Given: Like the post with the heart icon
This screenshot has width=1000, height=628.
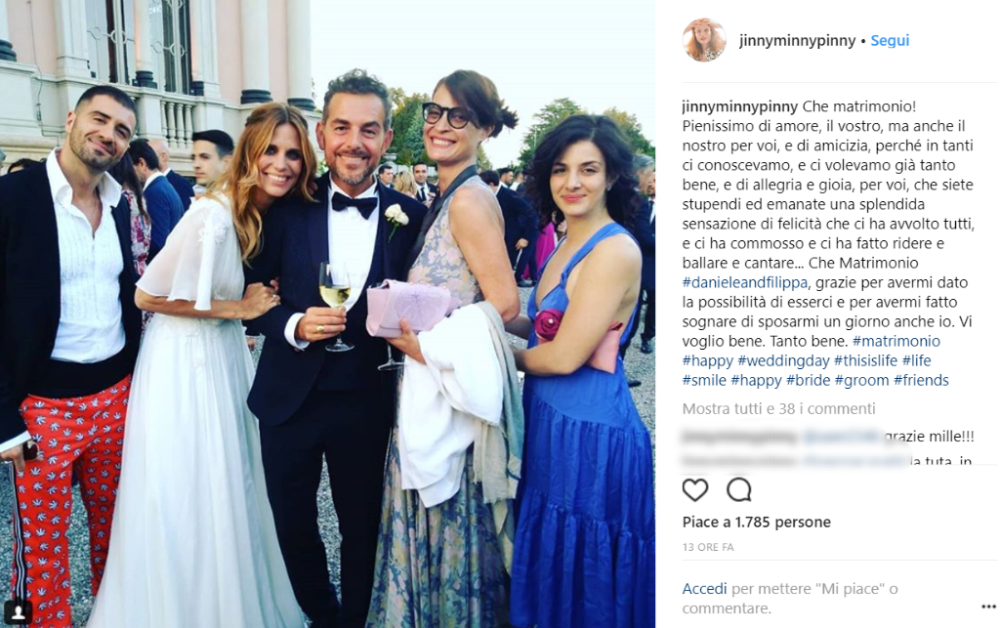Looking at the screenshot, I should [x=695, y=490].
